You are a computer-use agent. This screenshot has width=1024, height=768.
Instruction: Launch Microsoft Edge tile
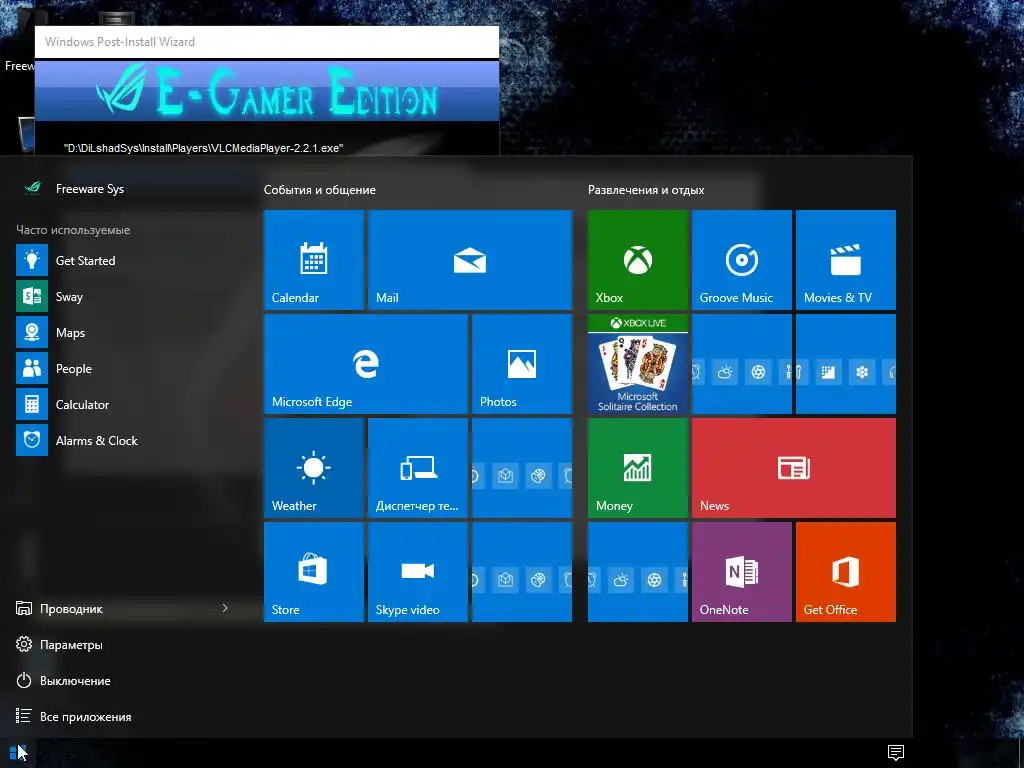coord(366,364)
